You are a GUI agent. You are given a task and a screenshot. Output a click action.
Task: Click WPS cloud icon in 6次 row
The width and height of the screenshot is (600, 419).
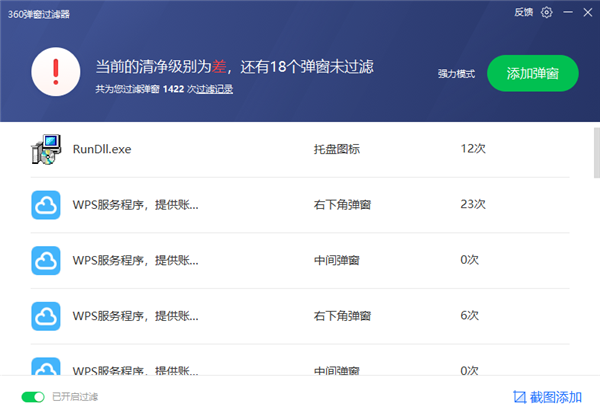46,316
